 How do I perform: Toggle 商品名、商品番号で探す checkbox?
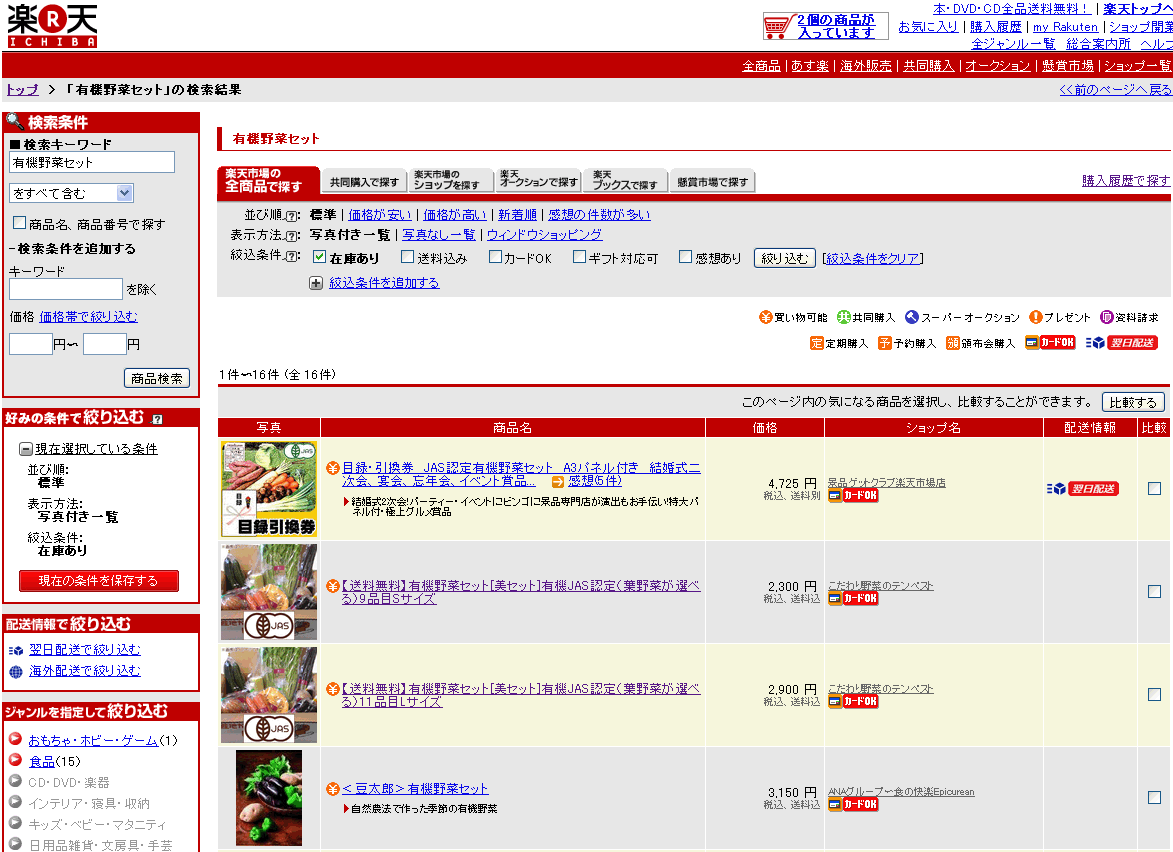pos(20,223)
